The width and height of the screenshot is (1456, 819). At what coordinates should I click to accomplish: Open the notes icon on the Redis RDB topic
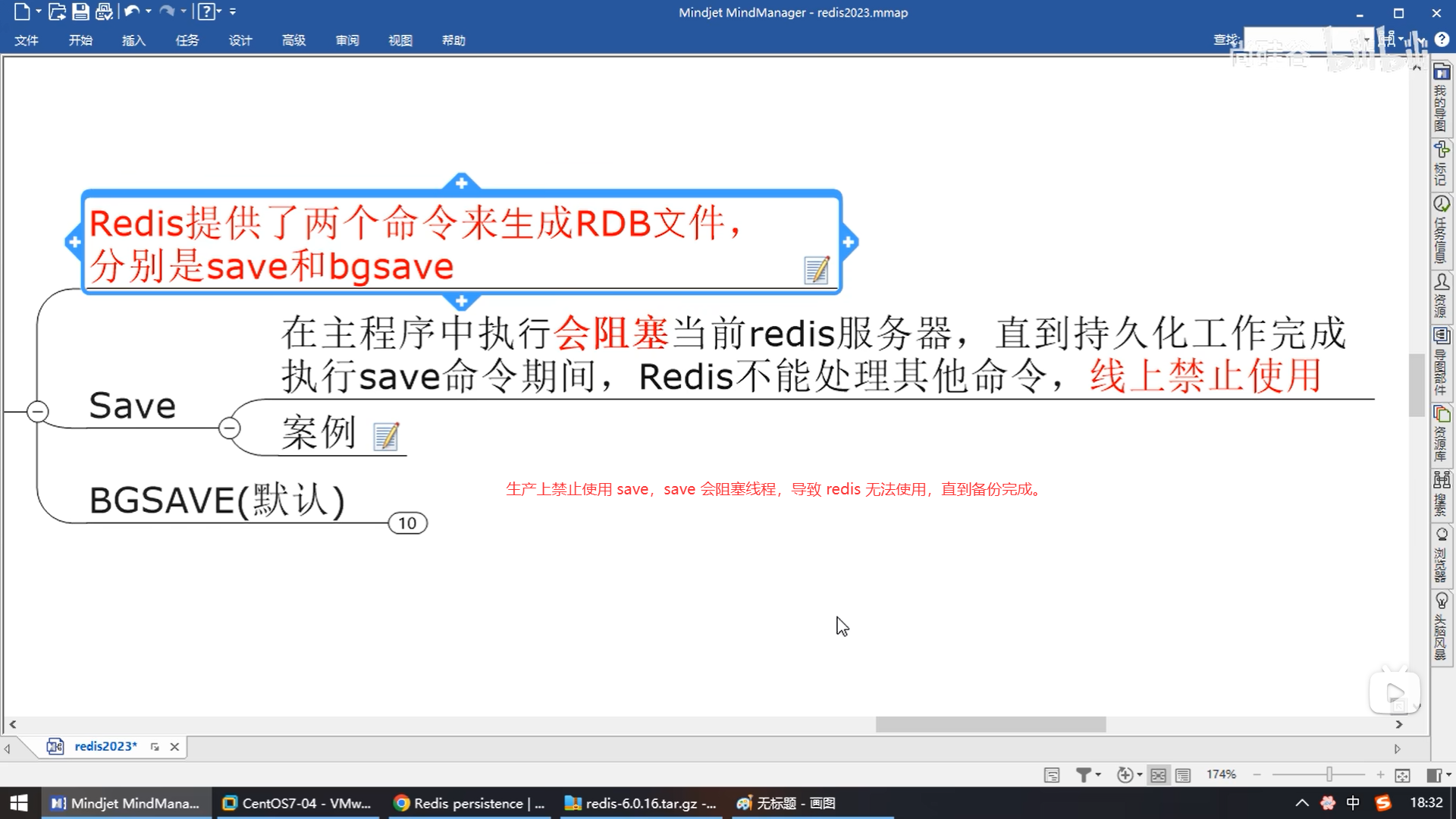(816, 270)
